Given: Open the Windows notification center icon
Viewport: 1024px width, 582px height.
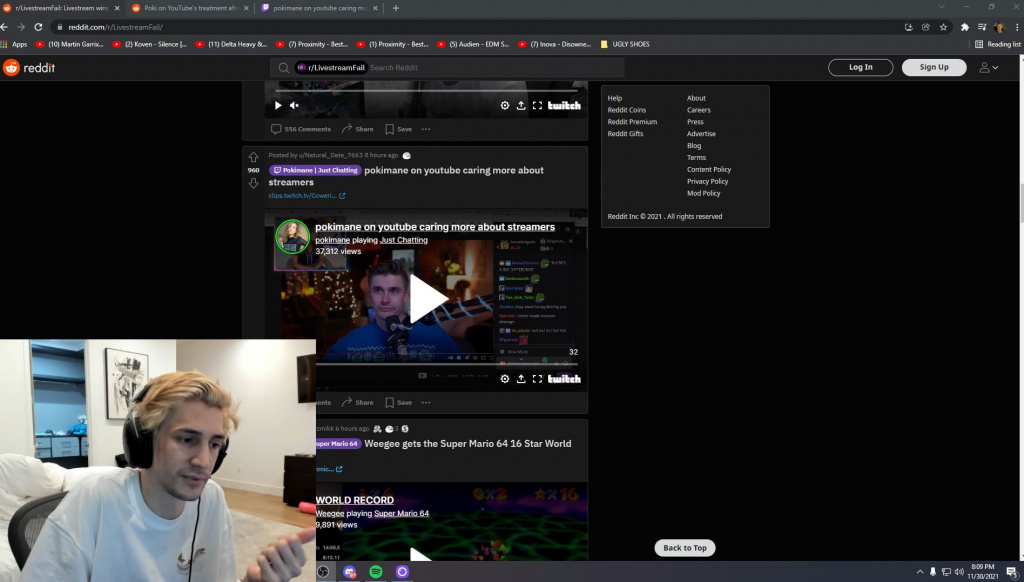Looking at the screenshot, I should 1012,572.
